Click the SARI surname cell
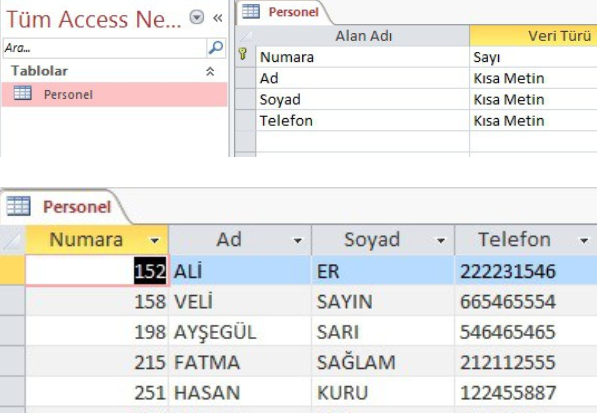597x413 pixels. coord(383,332)
